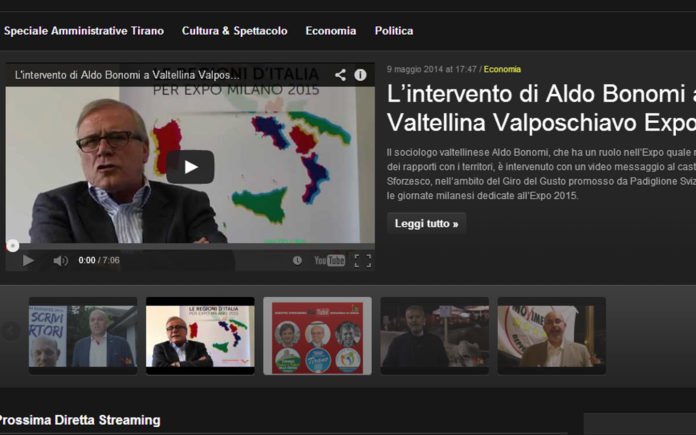Play the video with center play button
This screenshot has height=435, width=696.
(190, 167)
